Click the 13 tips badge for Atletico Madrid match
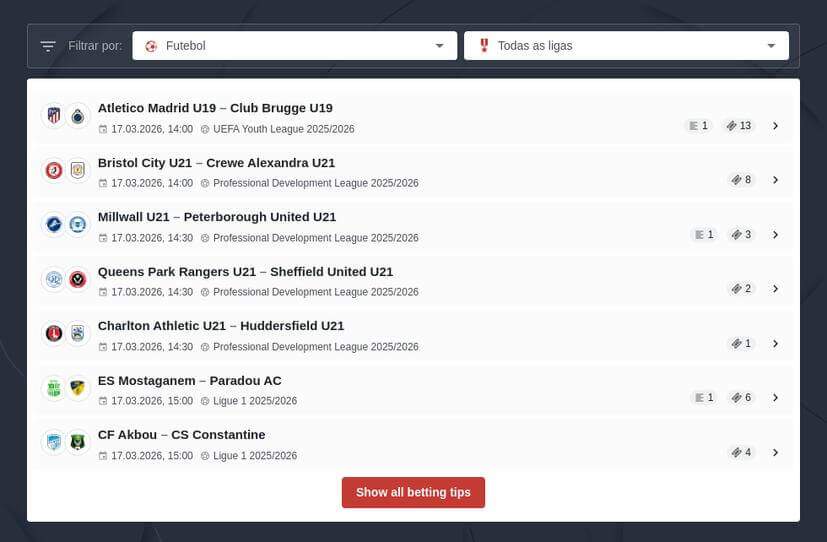827x542 pixels. 740,126
